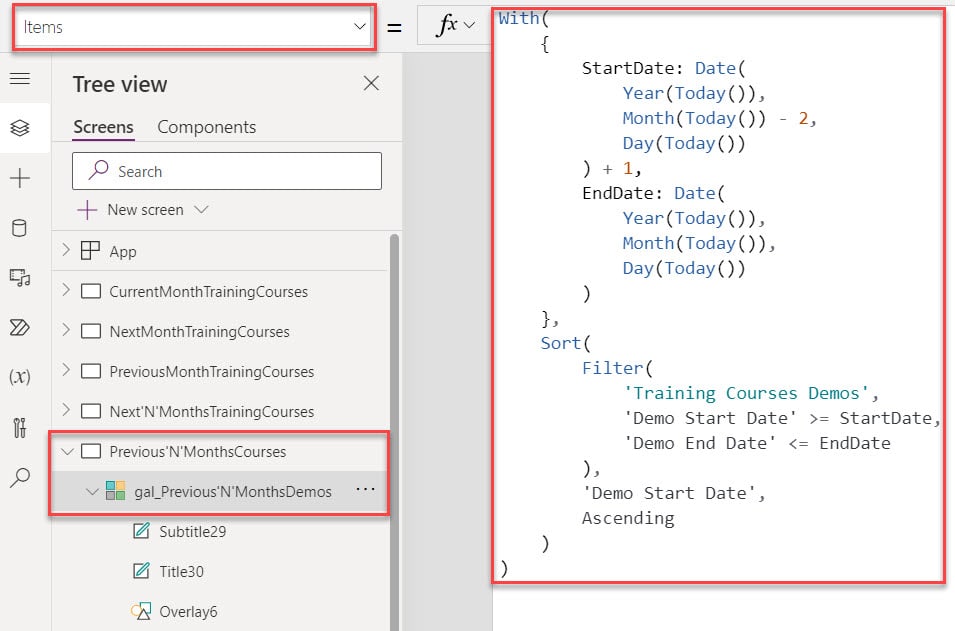This screenshot has width=955, height=631.
Task: Click the gallery control icon
Action: click(x=115, y=490)
